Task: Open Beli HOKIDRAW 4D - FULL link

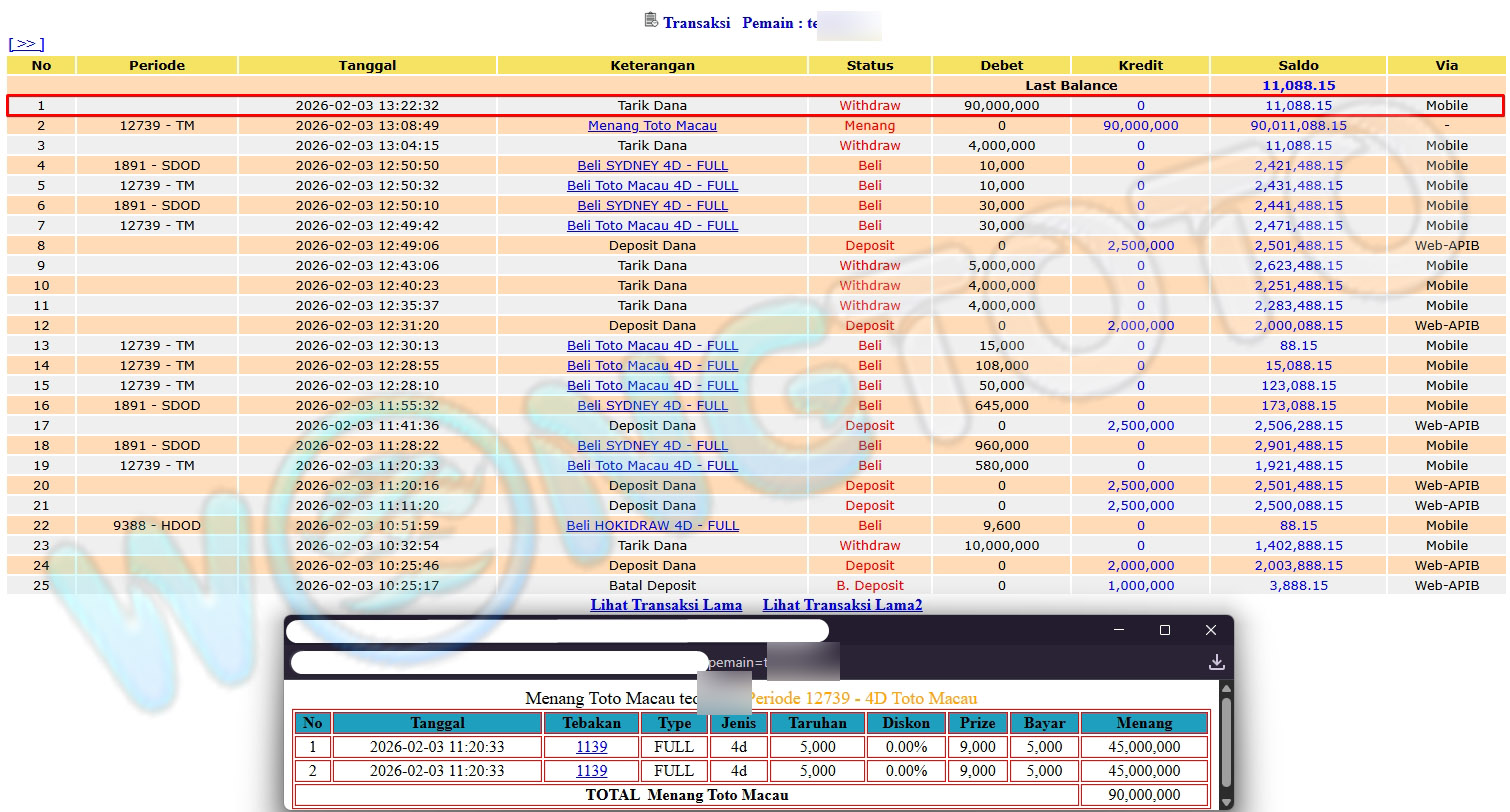Action: point(652,526)
